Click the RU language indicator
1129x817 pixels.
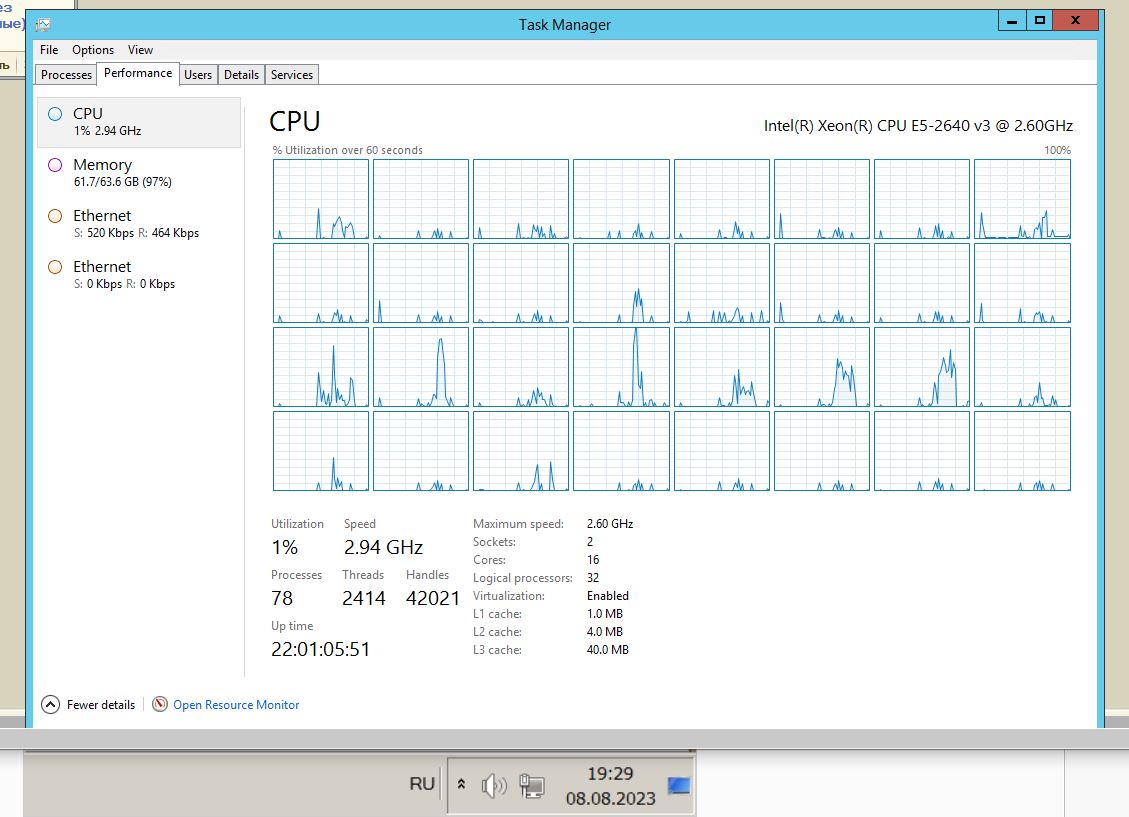[422, 784]
